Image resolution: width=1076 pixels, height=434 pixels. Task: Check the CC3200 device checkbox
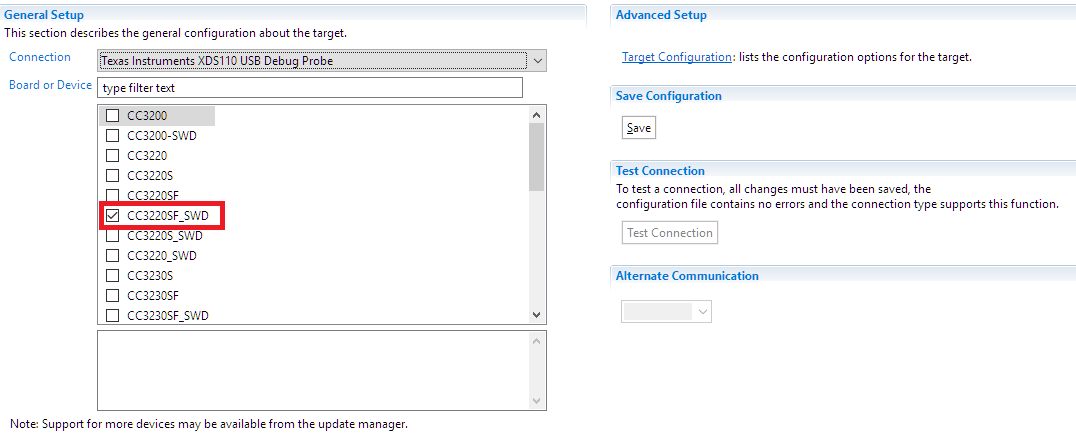point(113,115)
